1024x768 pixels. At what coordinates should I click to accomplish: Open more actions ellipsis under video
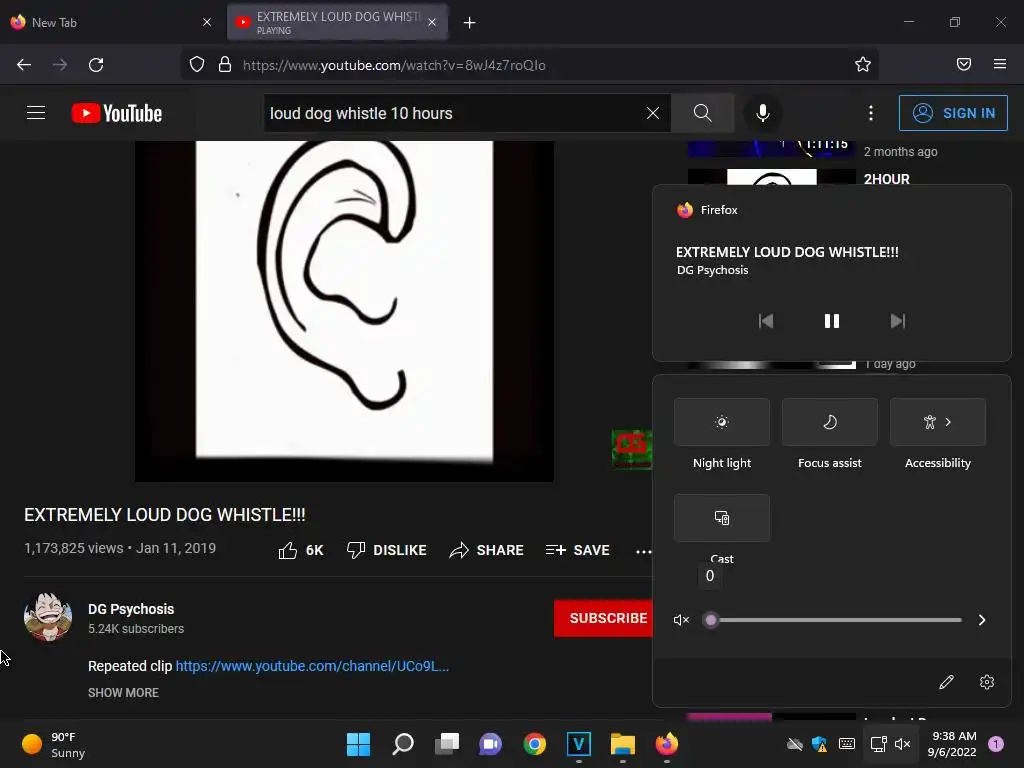pos(643,552)
